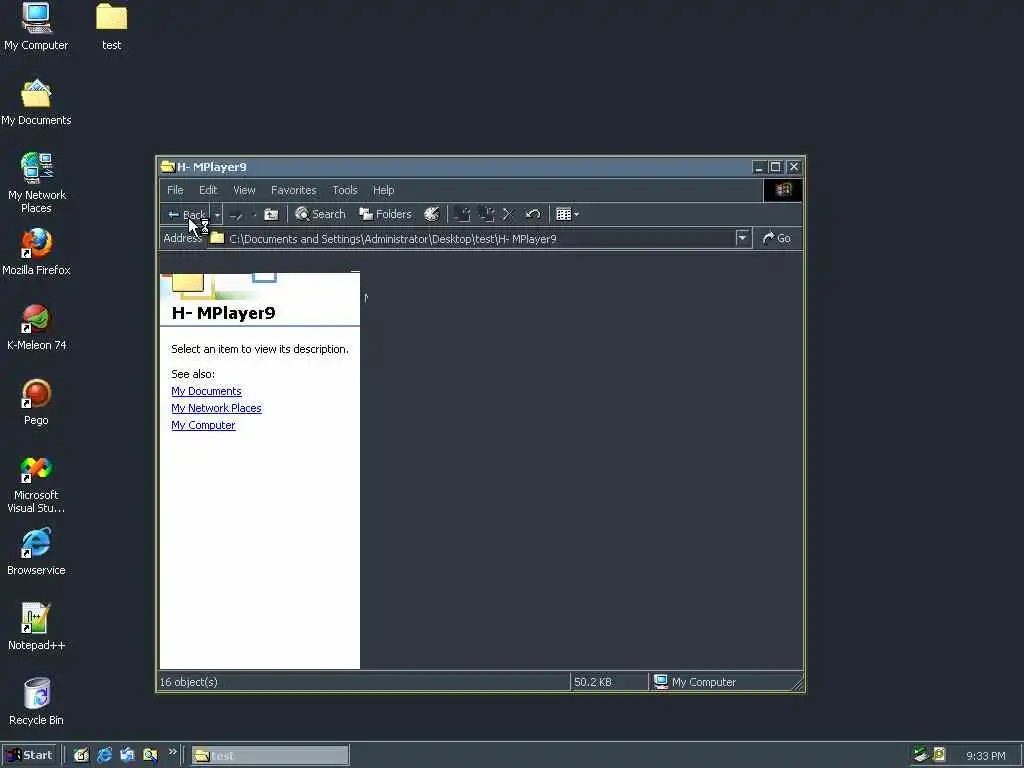Screen dimensions: 1024x768
Task: Click the Forward arrow in the toolbar
Action: (x=236, y=214)
